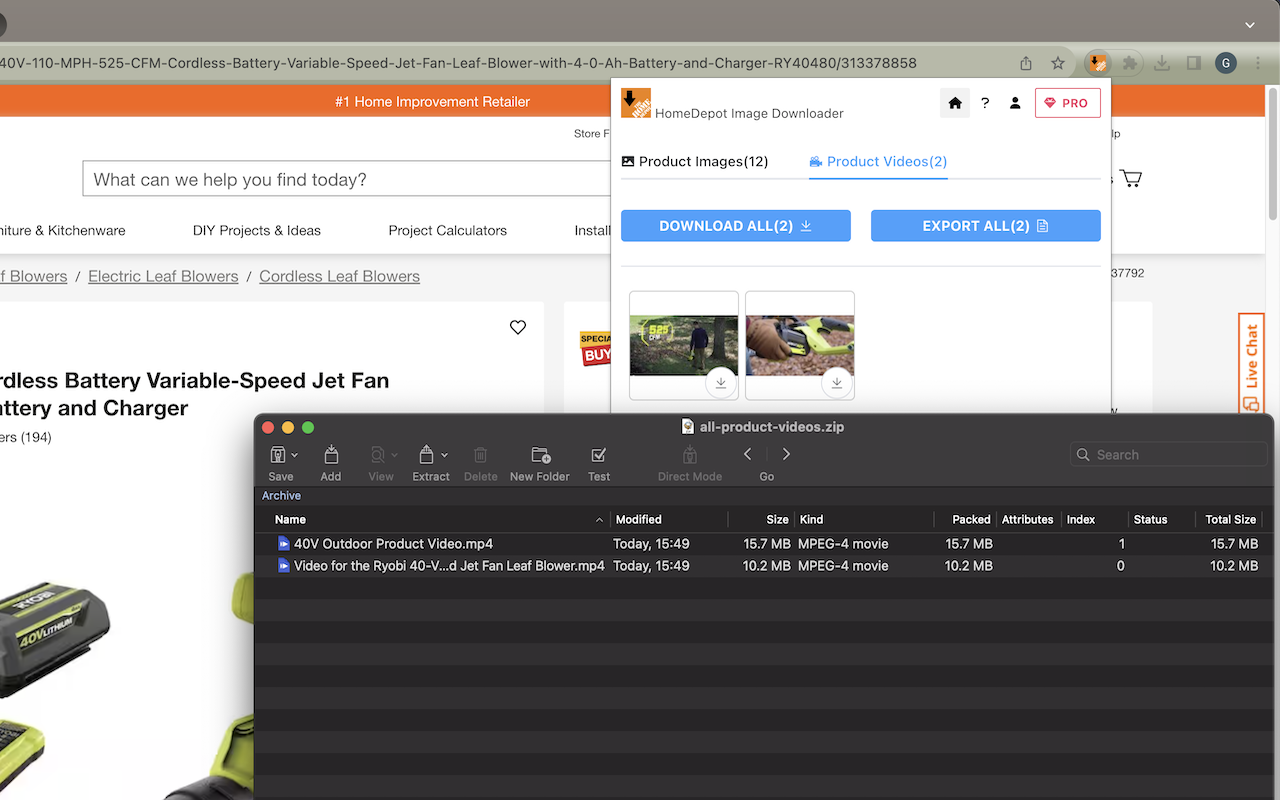1280x800 pixels.
Task: Follow Cordless Leaf Blowers breadcrumb link
Action: [x=340, y=276]
